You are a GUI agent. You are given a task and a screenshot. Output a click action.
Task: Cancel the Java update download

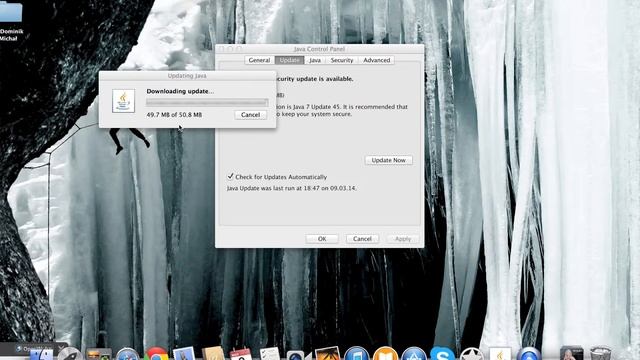[x=251, y=115]
